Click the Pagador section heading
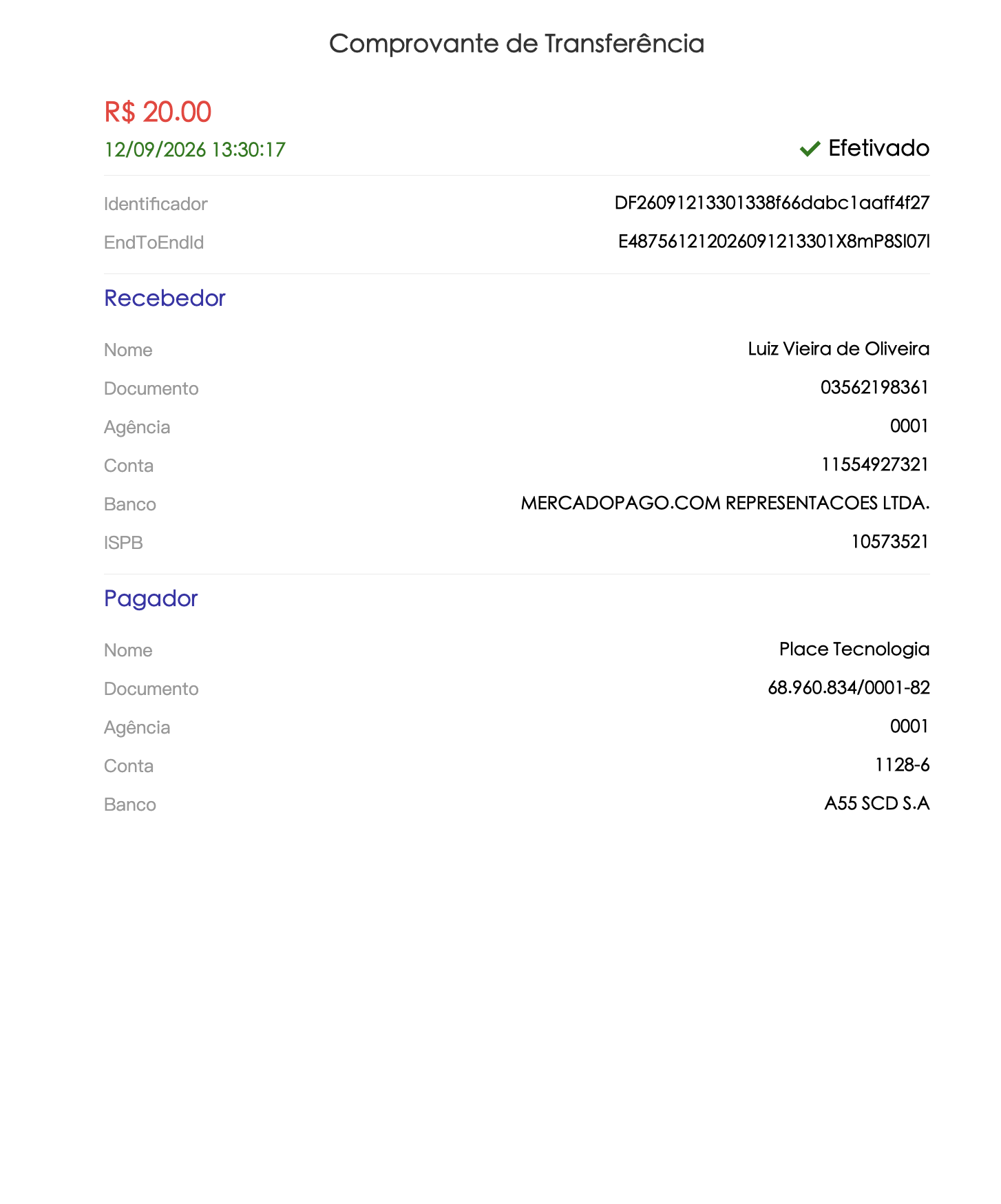This screenshot has height=1204, width=1001. (151, 599)
